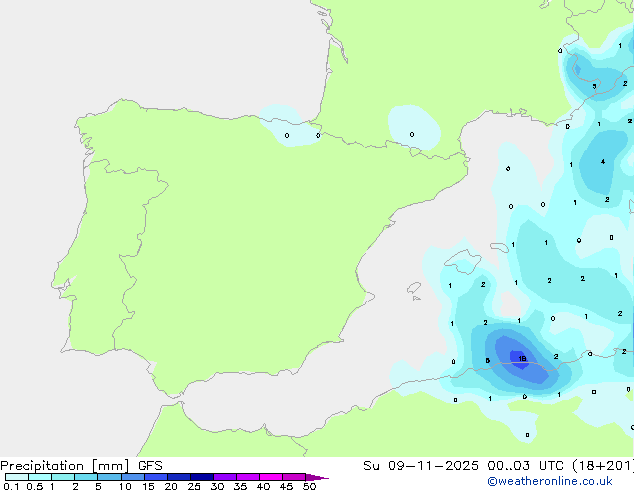The height and width of the screenshot is (490, 634).
Task: Click the 5–10 mm legend swatch
Action: coord(110,477)
